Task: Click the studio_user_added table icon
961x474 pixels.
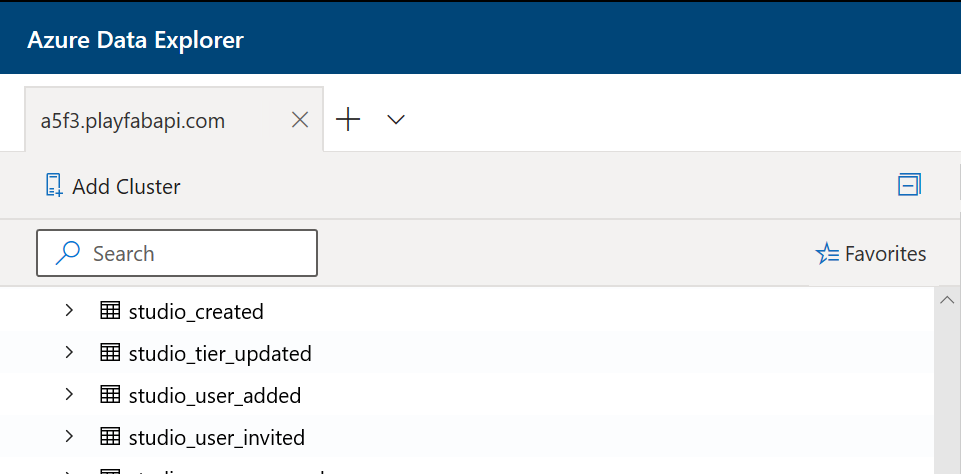Action: [110, 395]
